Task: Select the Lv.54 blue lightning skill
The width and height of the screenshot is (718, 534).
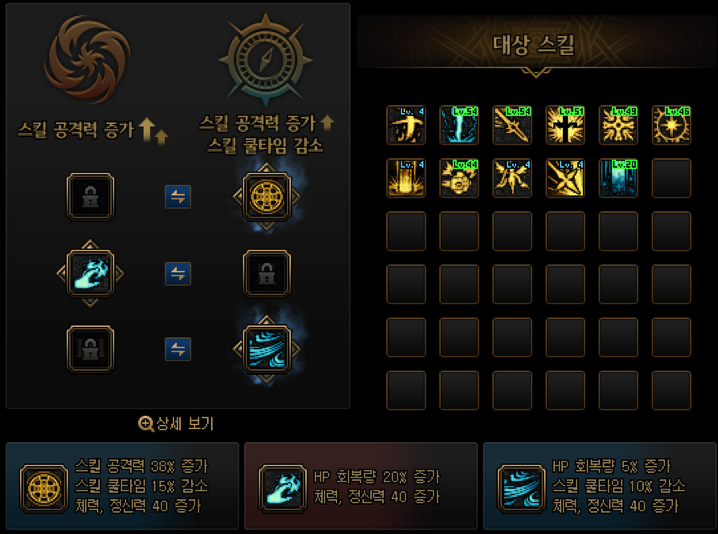Action: click(x=459, y=125)
